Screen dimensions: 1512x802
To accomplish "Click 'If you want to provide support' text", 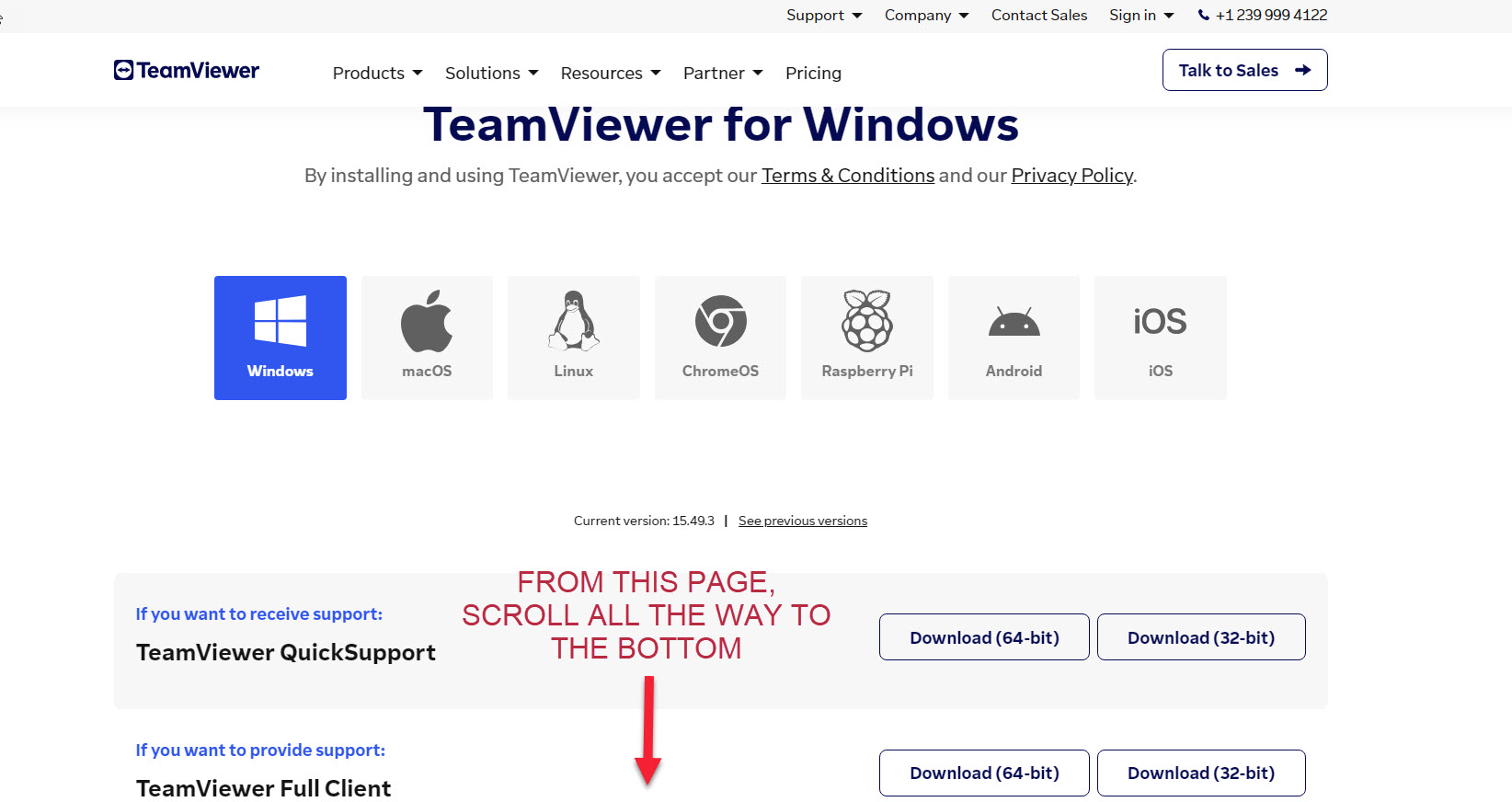I will (x=260, y=750).
